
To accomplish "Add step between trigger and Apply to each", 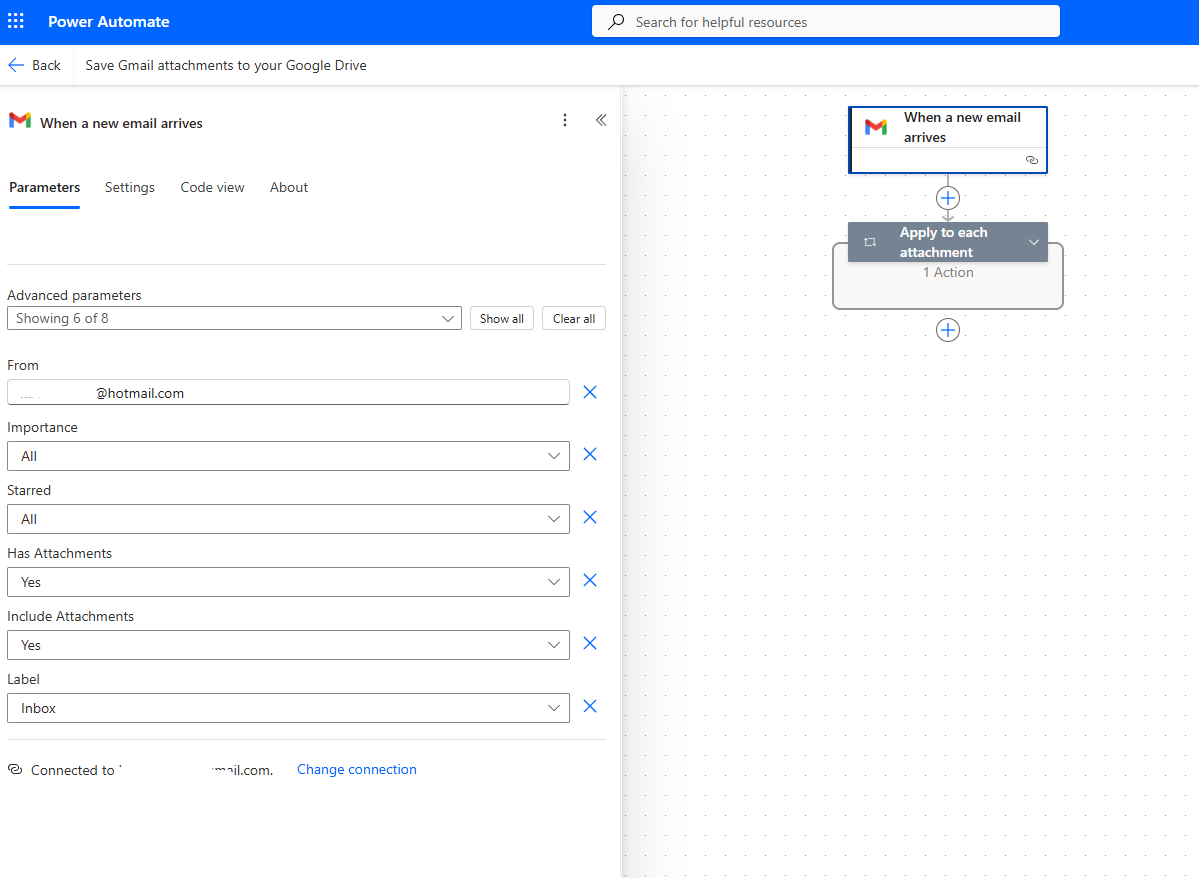I will (x=948, y=197).
